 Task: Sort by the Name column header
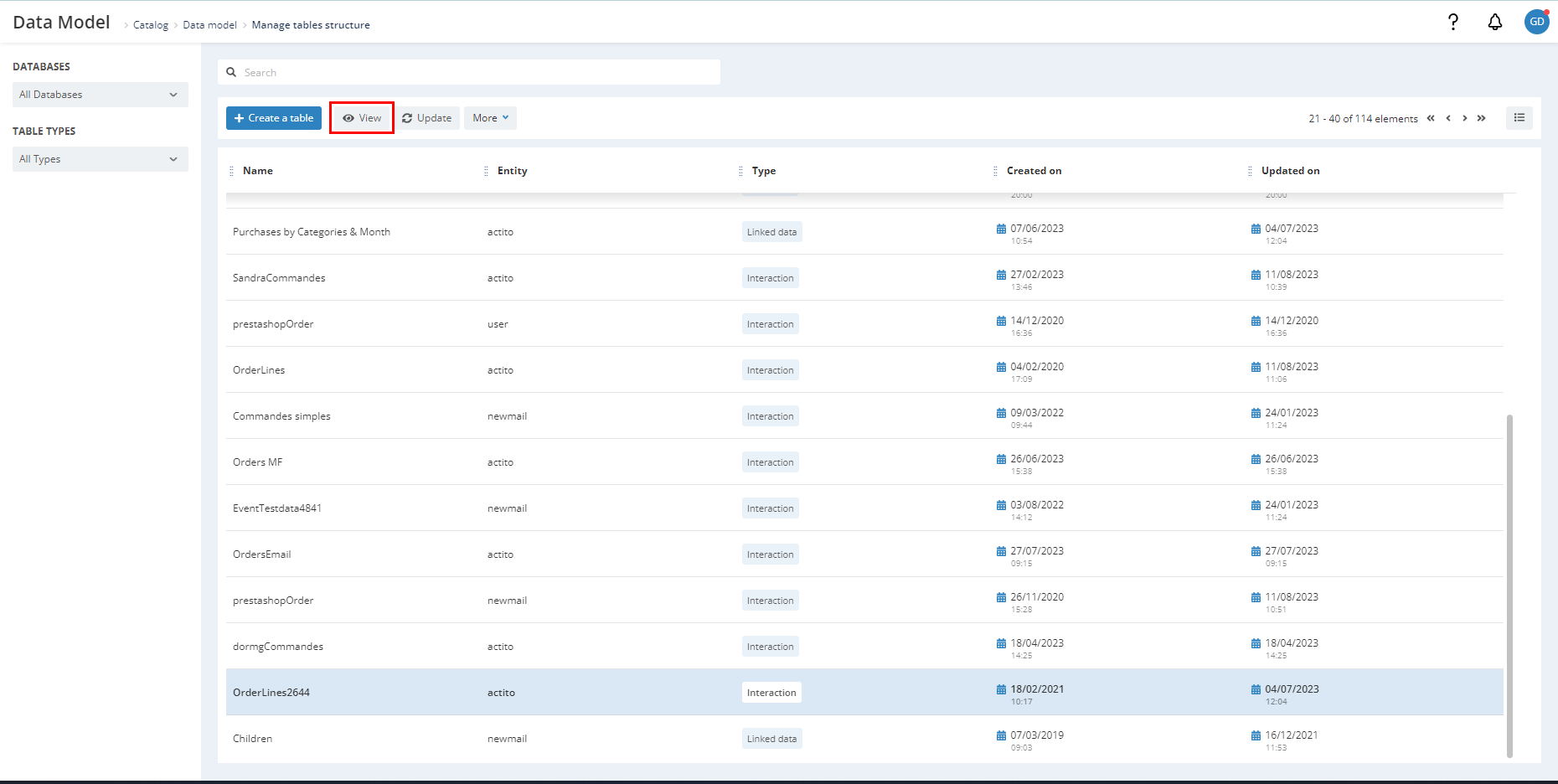pos(258,171)
